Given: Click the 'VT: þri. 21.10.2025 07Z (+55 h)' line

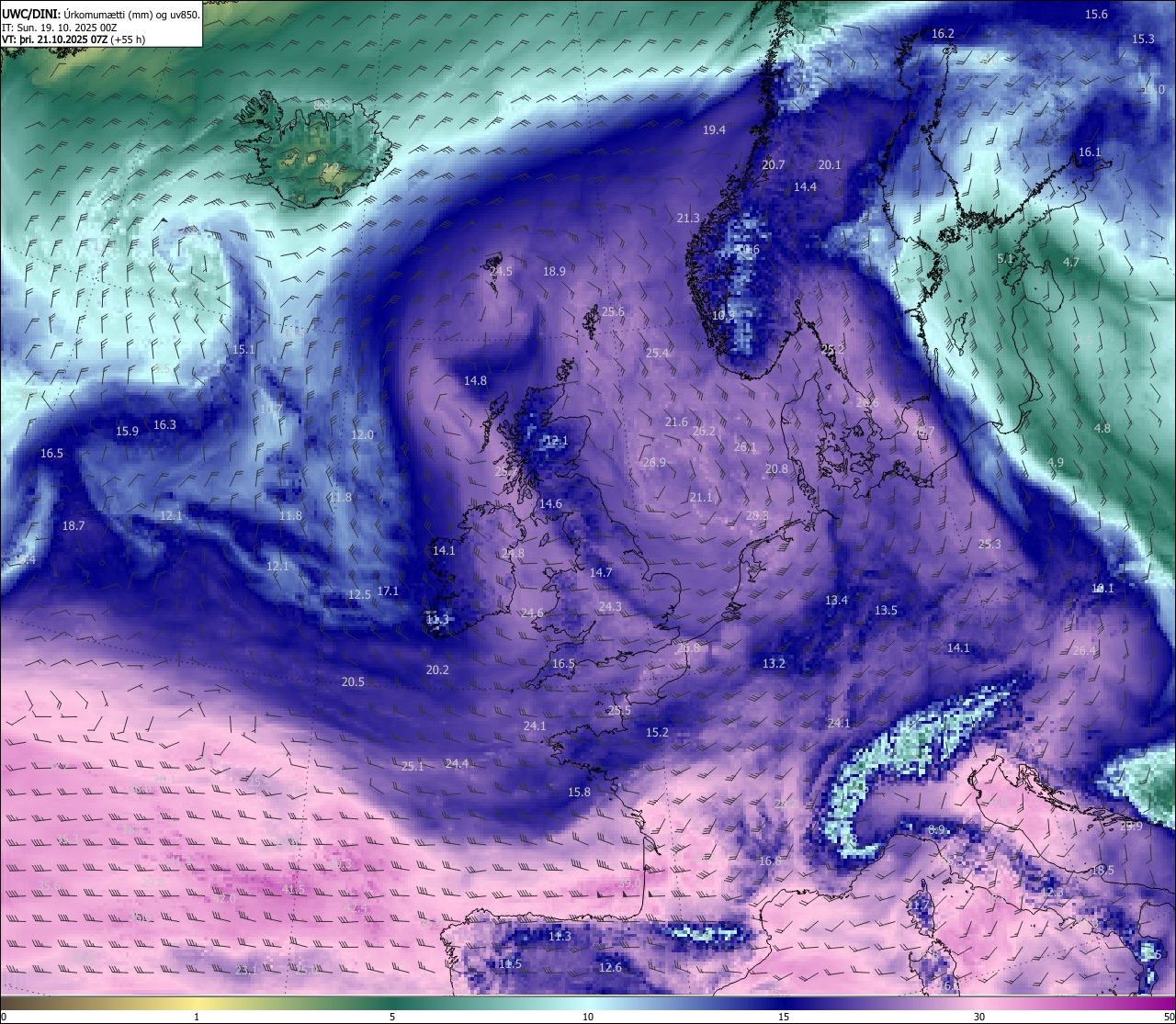Looking at the screenshot, I should [x=73, y=39].
